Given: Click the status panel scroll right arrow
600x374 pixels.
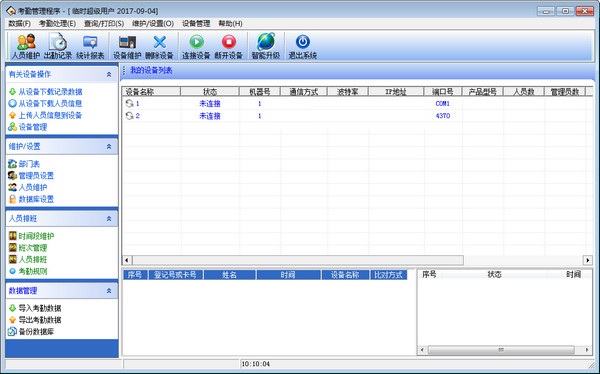Looking at the screenshot, I should point(587,350).
